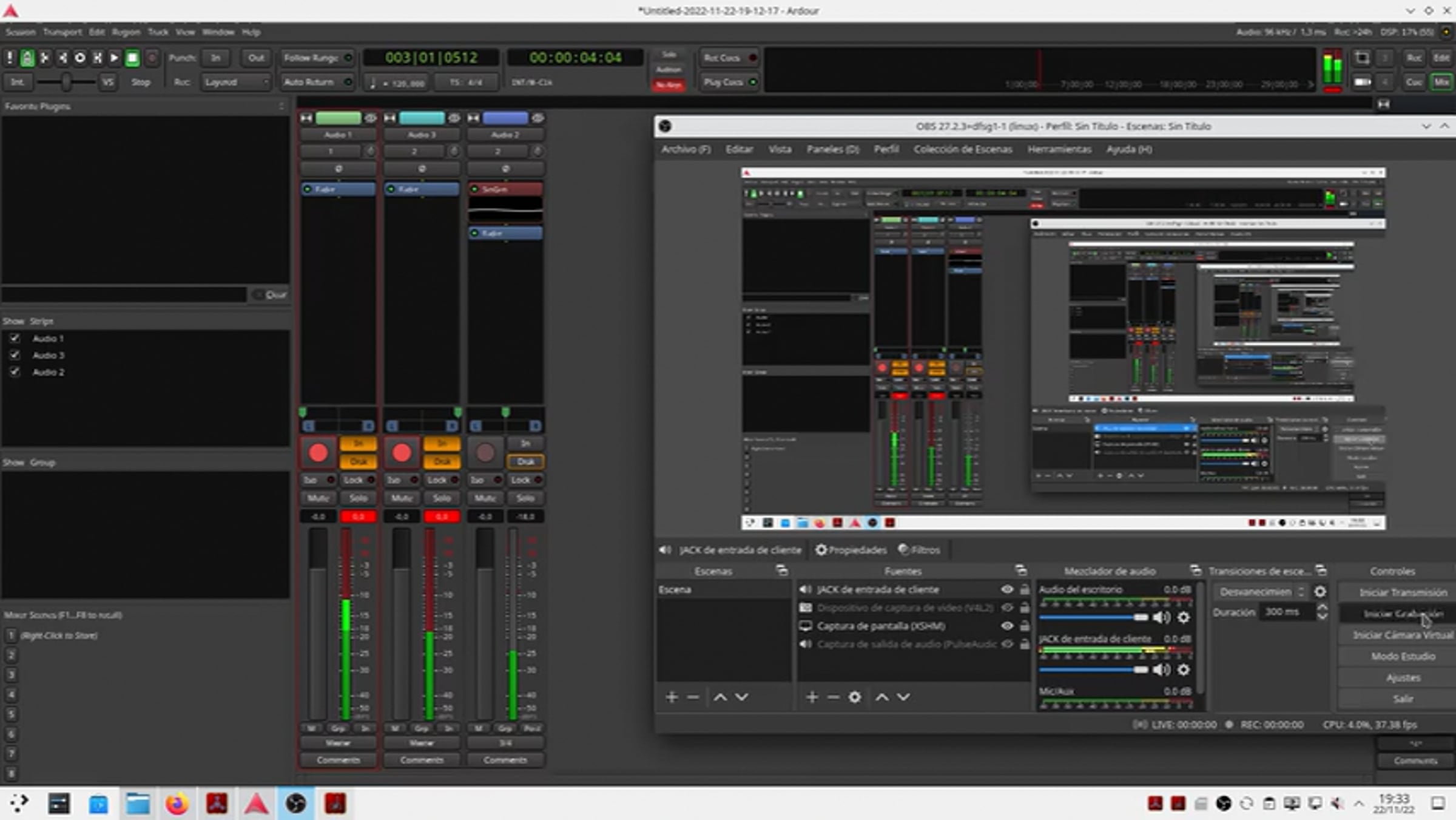Screen dimensions: 1456x820
Task: Open the Archivo menu in OBS
Action: [x=686, y=149]
